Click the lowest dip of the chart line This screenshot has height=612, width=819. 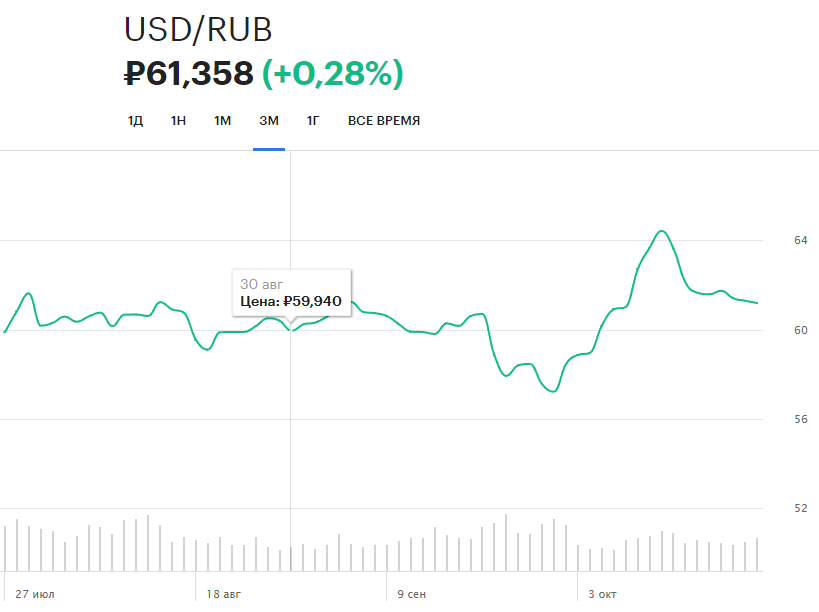click(x=552, y=391)
